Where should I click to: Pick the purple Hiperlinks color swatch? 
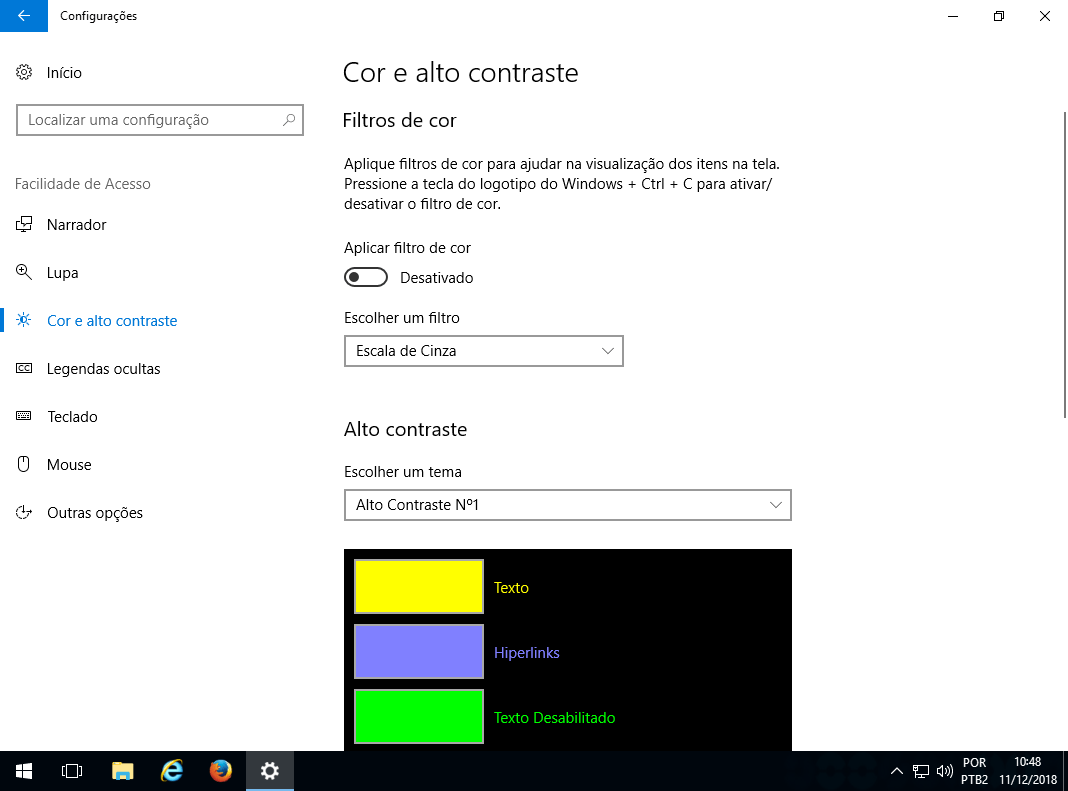(419, 652)
